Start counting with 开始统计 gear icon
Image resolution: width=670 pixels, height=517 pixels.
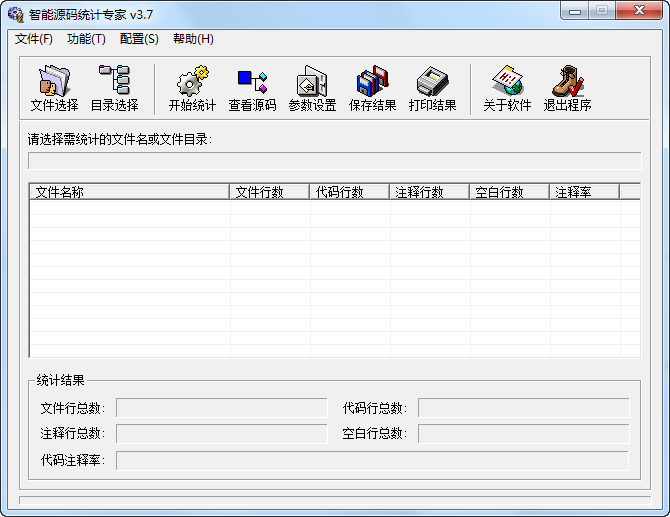click(192, 89)
